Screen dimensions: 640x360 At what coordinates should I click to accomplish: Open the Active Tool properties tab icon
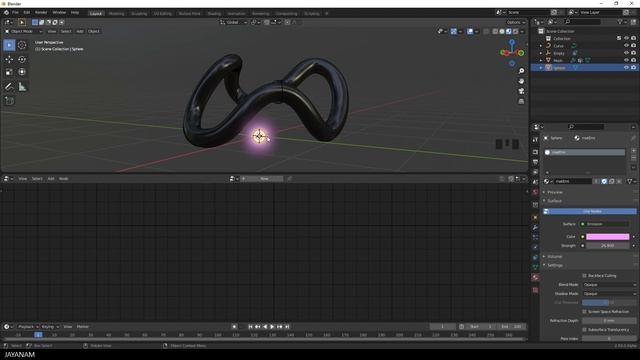(536, 140)
